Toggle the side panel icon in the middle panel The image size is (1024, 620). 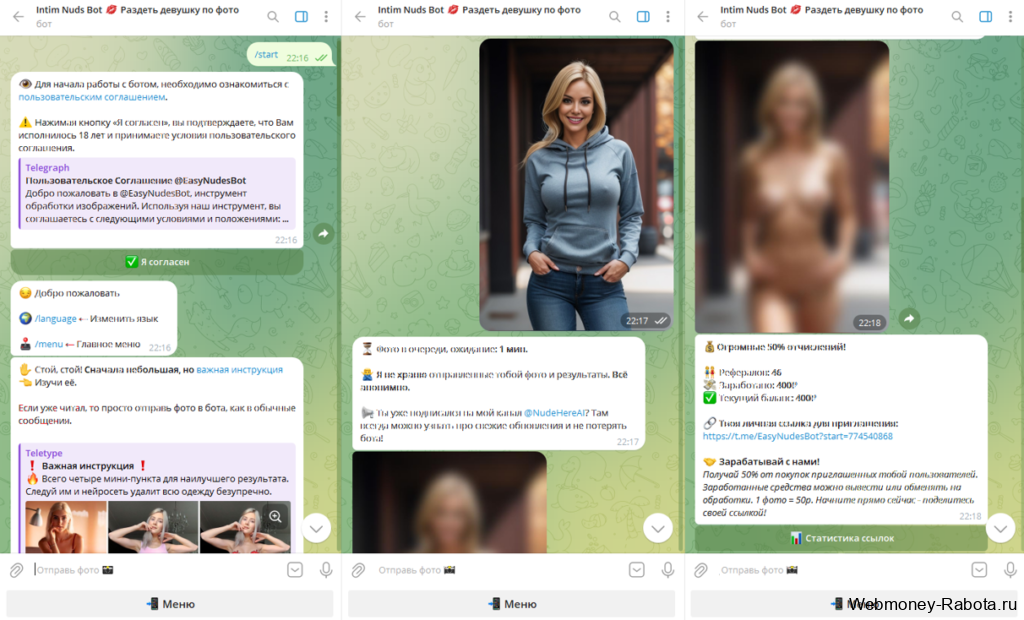tap(643, 16)
